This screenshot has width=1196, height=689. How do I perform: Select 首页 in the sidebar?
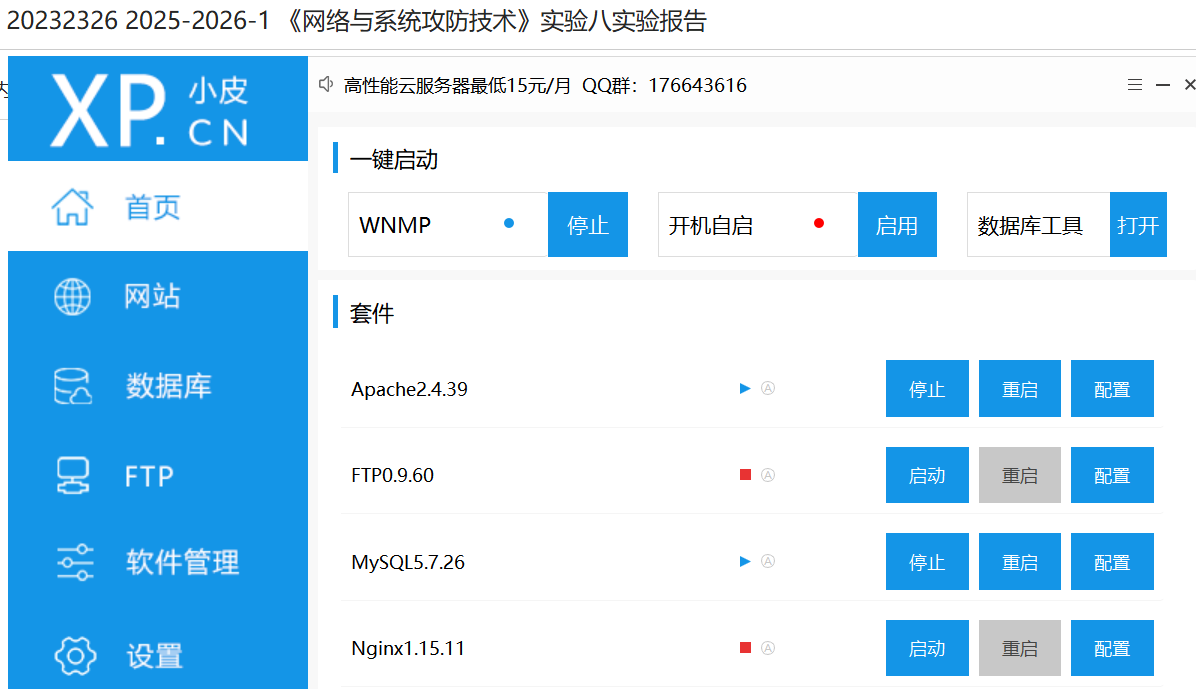(x=158, y=207)
